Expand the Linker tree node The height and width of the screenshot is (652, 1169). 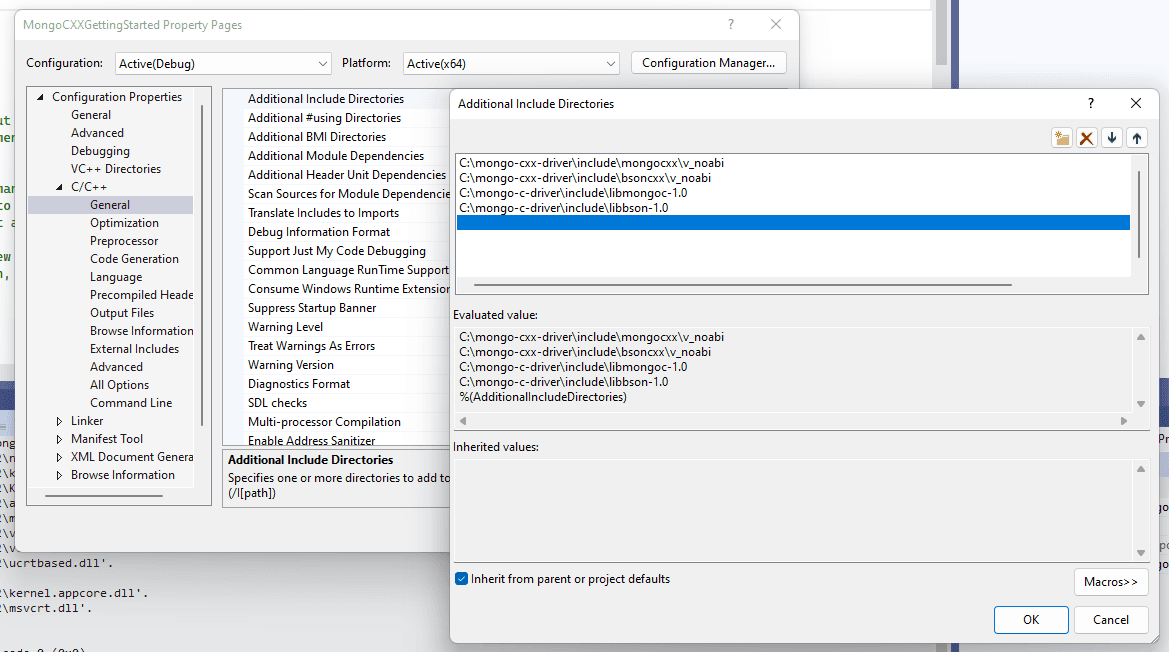click(x=59, y=421)
